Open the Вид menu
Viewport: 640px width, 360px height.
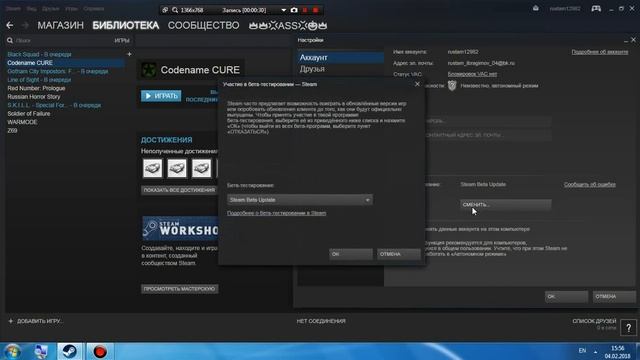pos(31,9)
